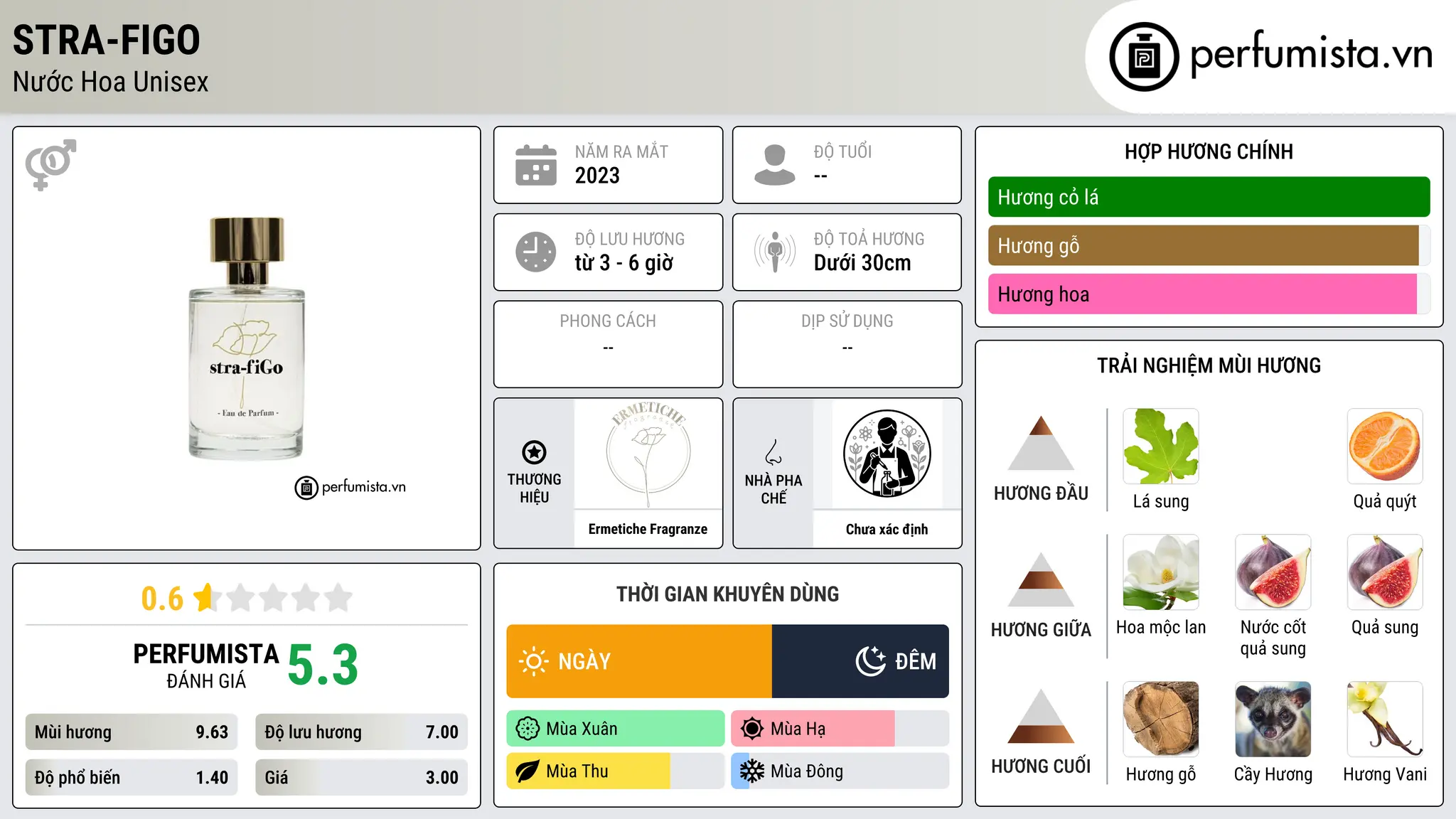Click the green 5.3 Perfumista score

pos(323,665)
